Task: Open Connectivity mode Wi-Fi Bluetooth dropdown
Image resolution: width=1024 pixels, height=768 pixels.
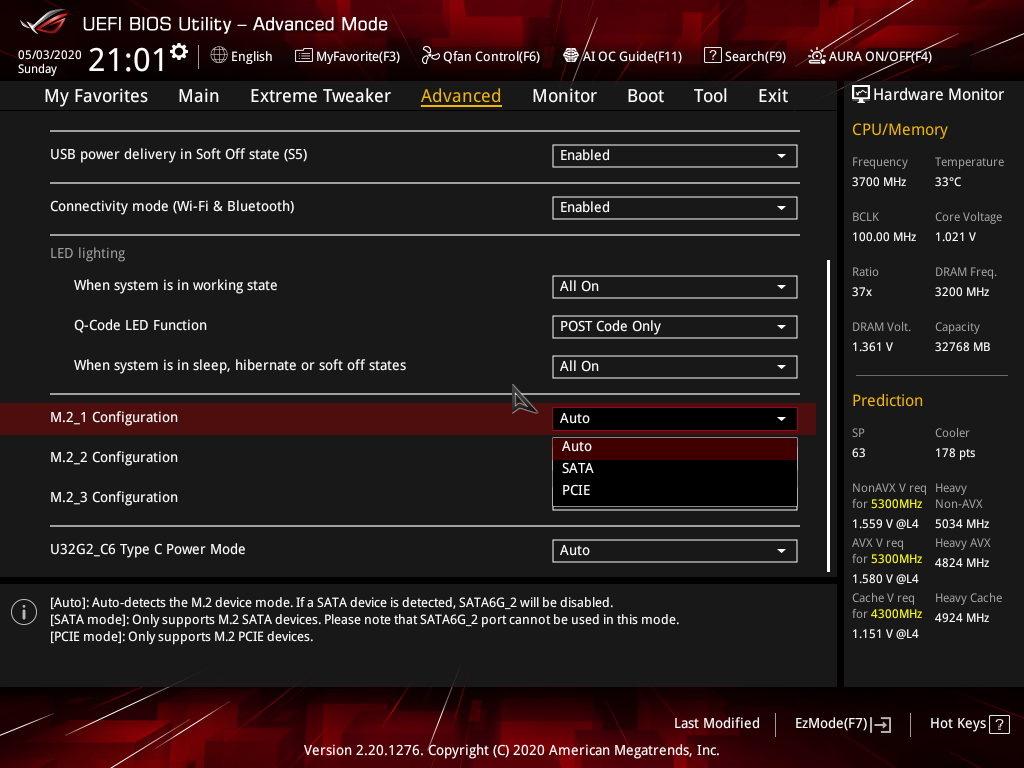Action: tap(675, 208)
